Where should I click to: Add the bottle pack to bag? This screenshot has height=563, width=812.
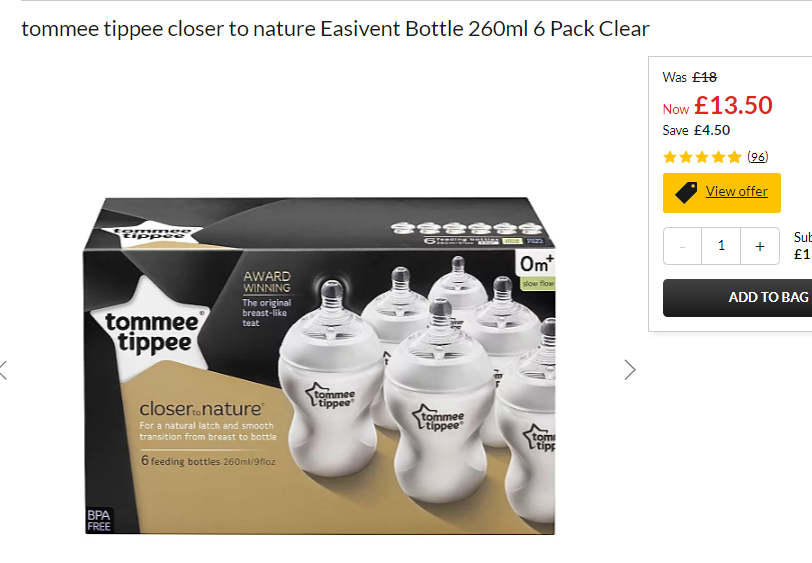click(x=737, y=298)
